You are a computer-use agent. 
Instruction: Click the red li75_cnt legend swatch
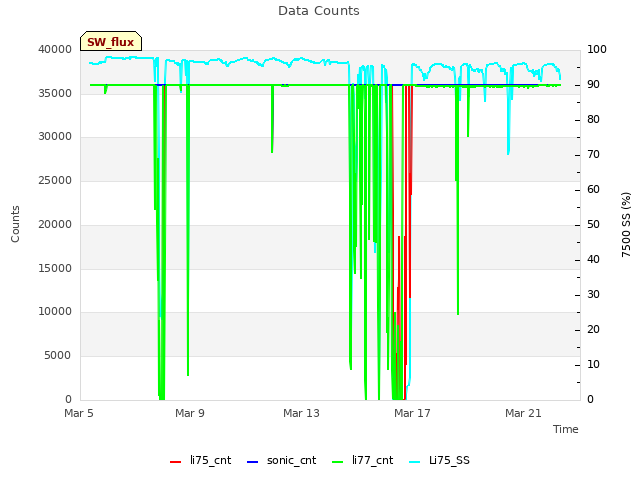click(176, 462)
